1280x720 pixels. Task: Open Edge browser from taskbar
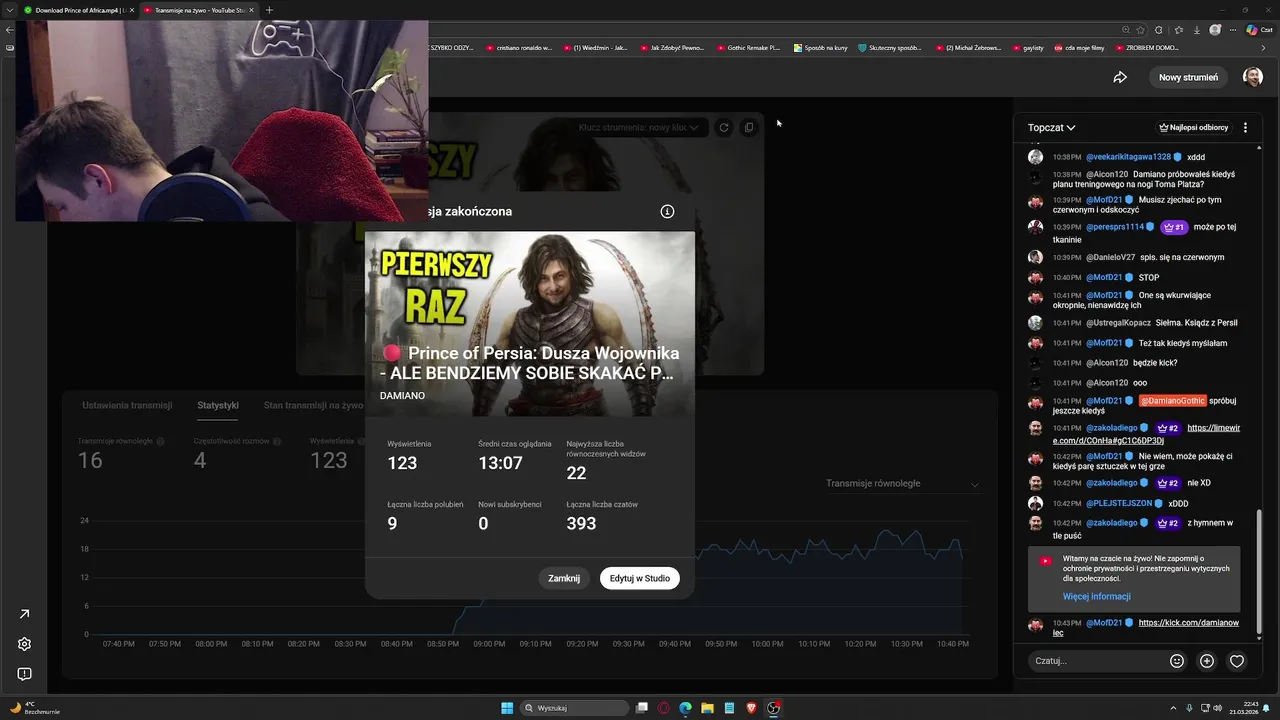[x=685, y=708]
